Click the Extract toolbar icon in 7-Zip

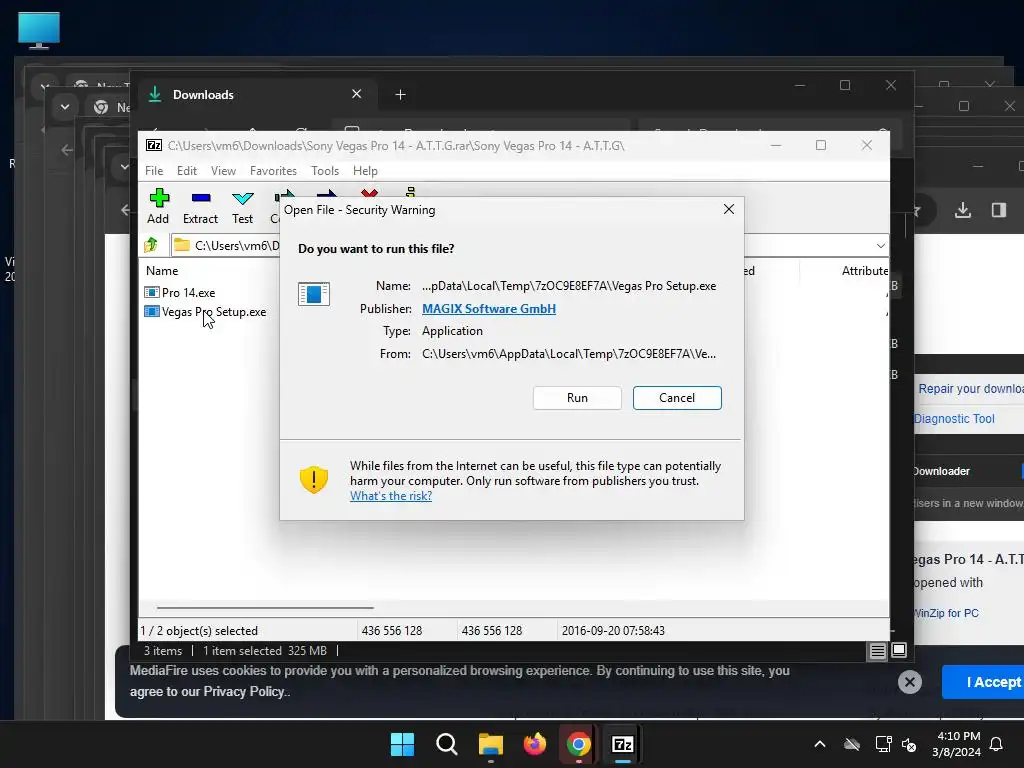[x=200, y=206]
